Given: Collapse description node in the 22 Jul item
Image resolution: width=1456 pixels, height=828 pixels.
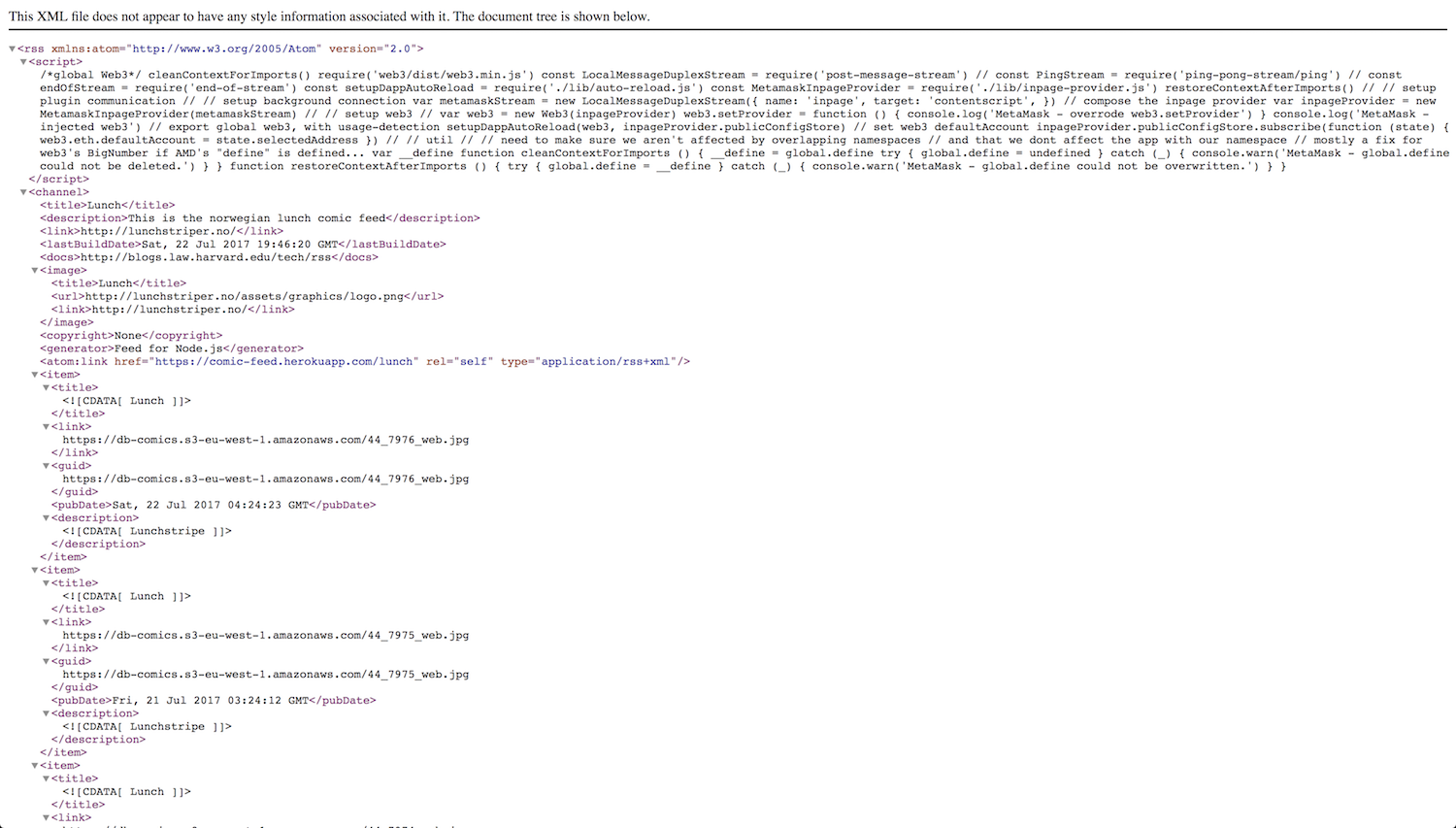Looking at the screenshot, I should tap(47, 518).
